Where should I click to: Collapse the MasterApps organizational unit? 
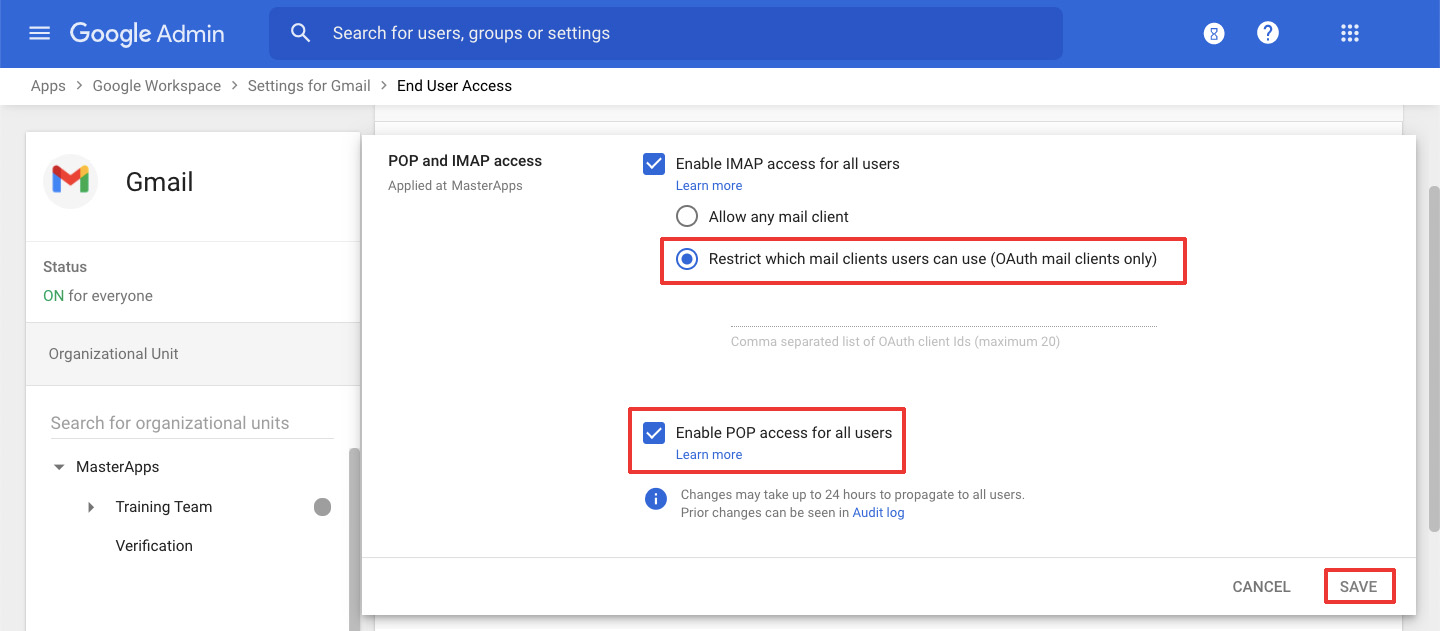click(x=57, y=466)
